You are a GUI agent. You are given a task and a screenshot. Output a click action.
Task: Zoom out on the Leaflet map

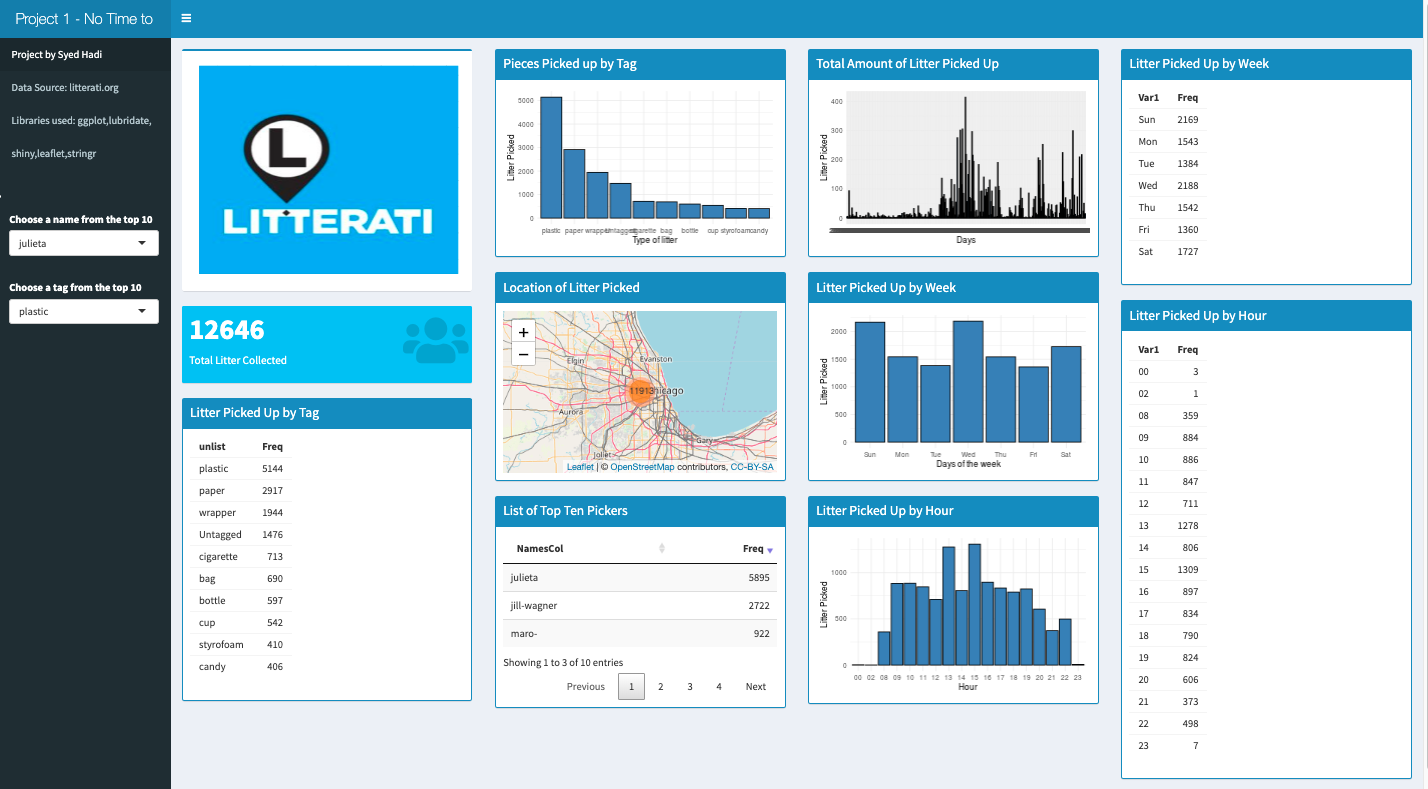(x=523, y=355)
